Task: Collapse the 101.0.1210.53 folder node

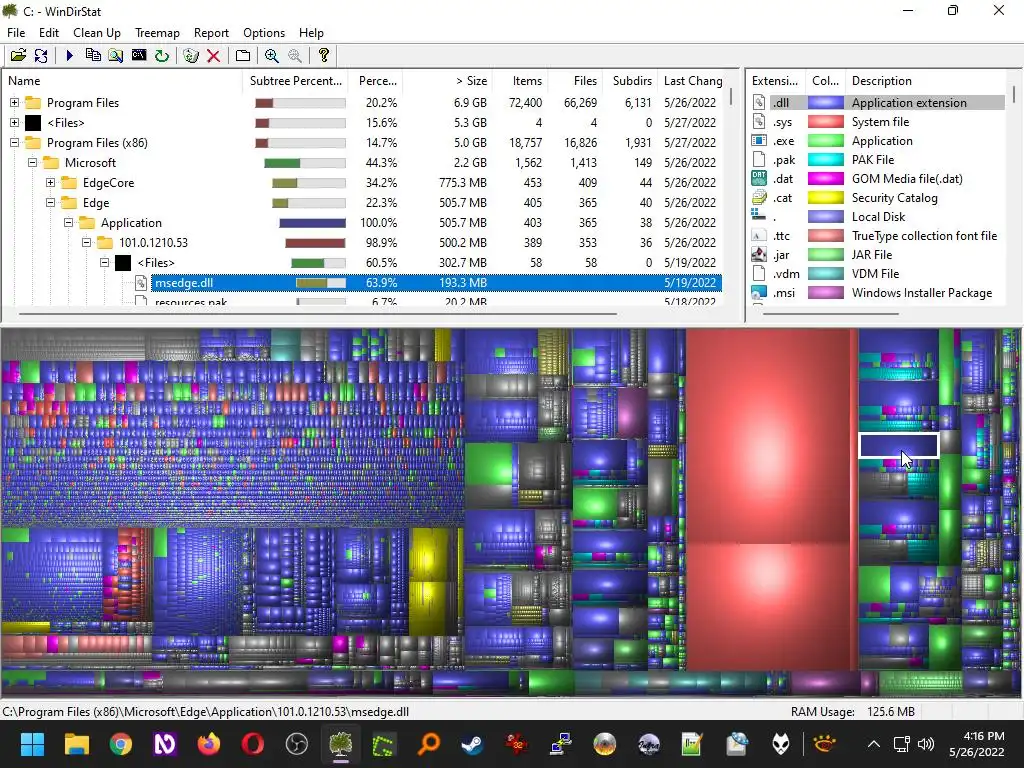Action: click(x=86, y=242)
